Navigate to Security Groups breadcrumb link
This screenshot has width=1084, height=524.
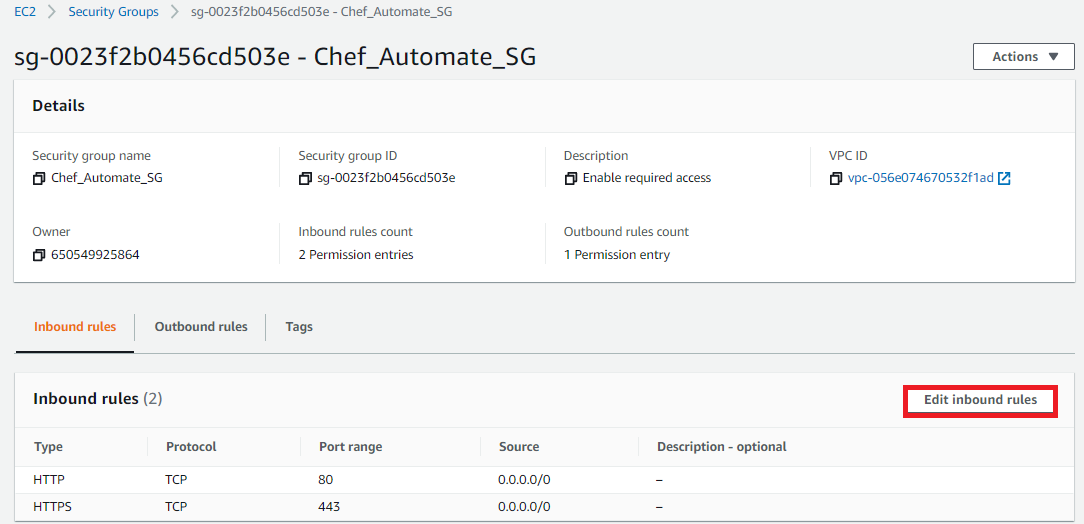[113, 12]
